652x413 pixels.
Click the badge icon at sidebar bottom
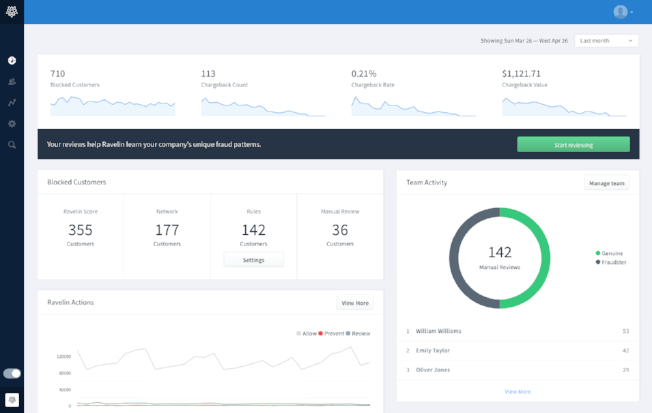click(12, 399)
